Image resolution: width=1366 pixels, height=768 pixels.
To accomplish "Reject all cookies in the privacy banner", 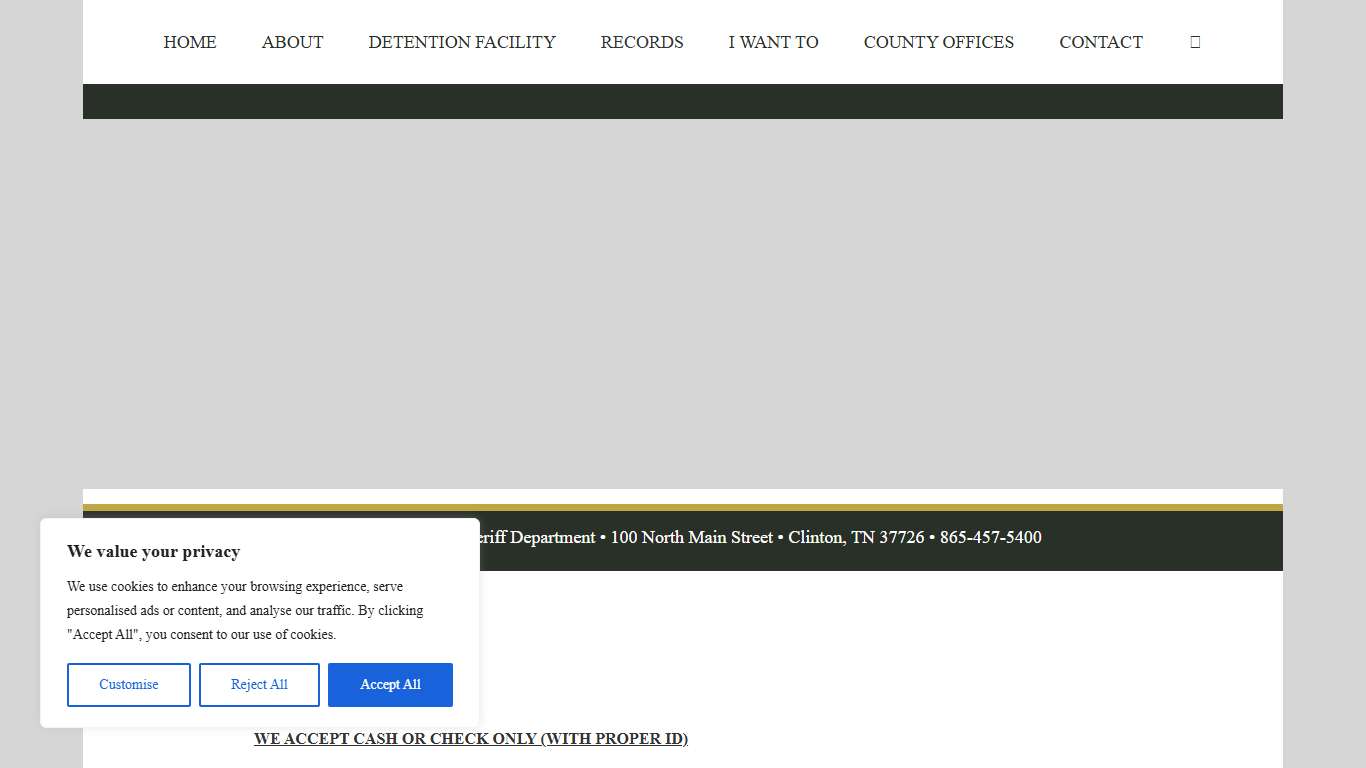I will (259, 684).
